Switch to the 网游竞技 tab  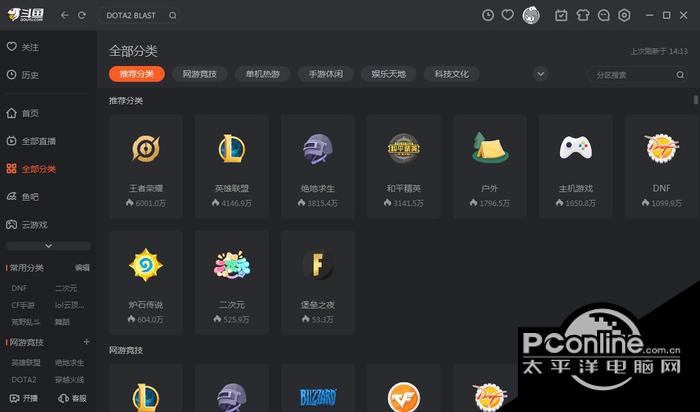pyautogui.click(x=200, y=74)
